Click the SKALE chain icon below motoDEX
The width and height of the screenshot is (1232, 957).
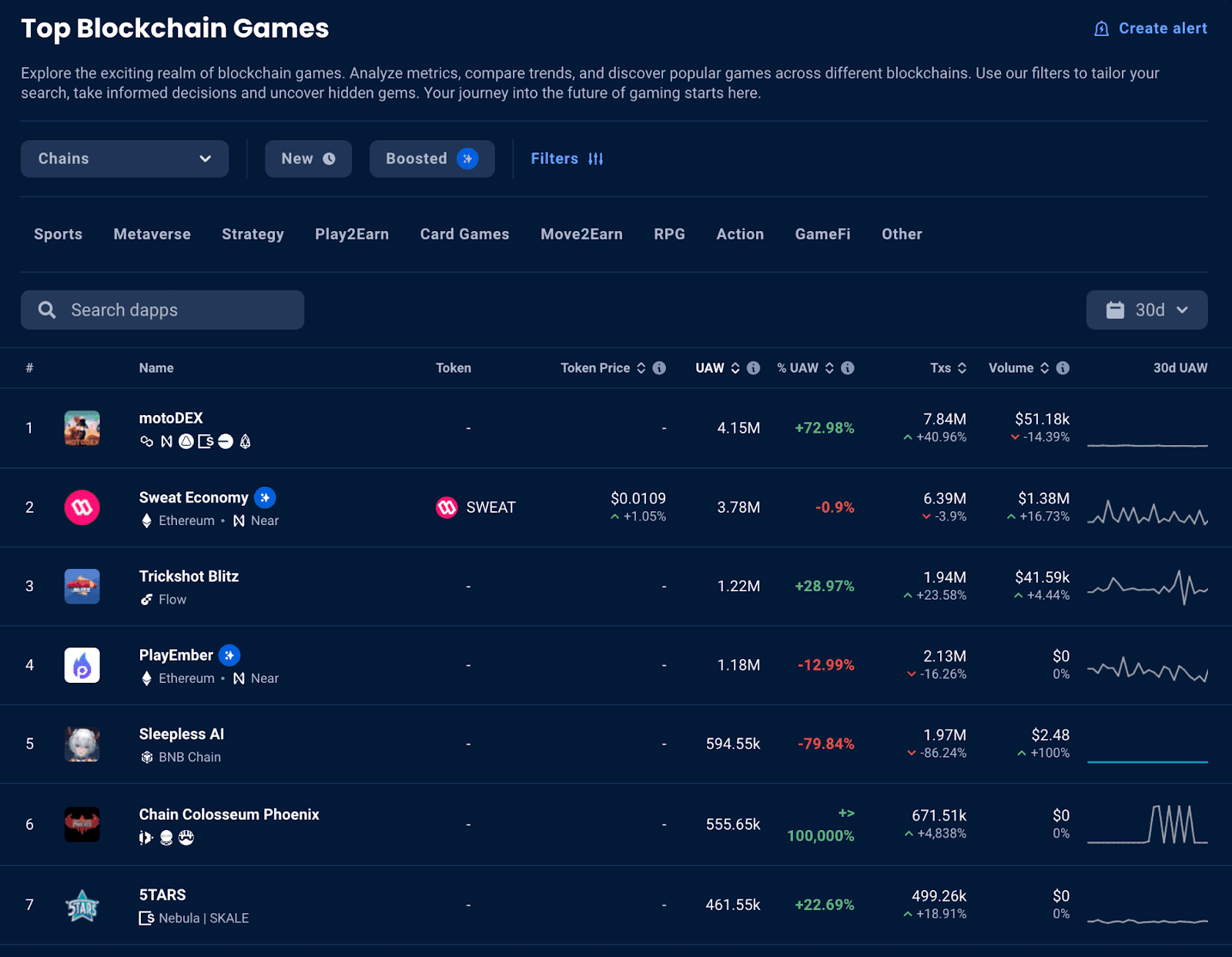click(x=205, y=441)
